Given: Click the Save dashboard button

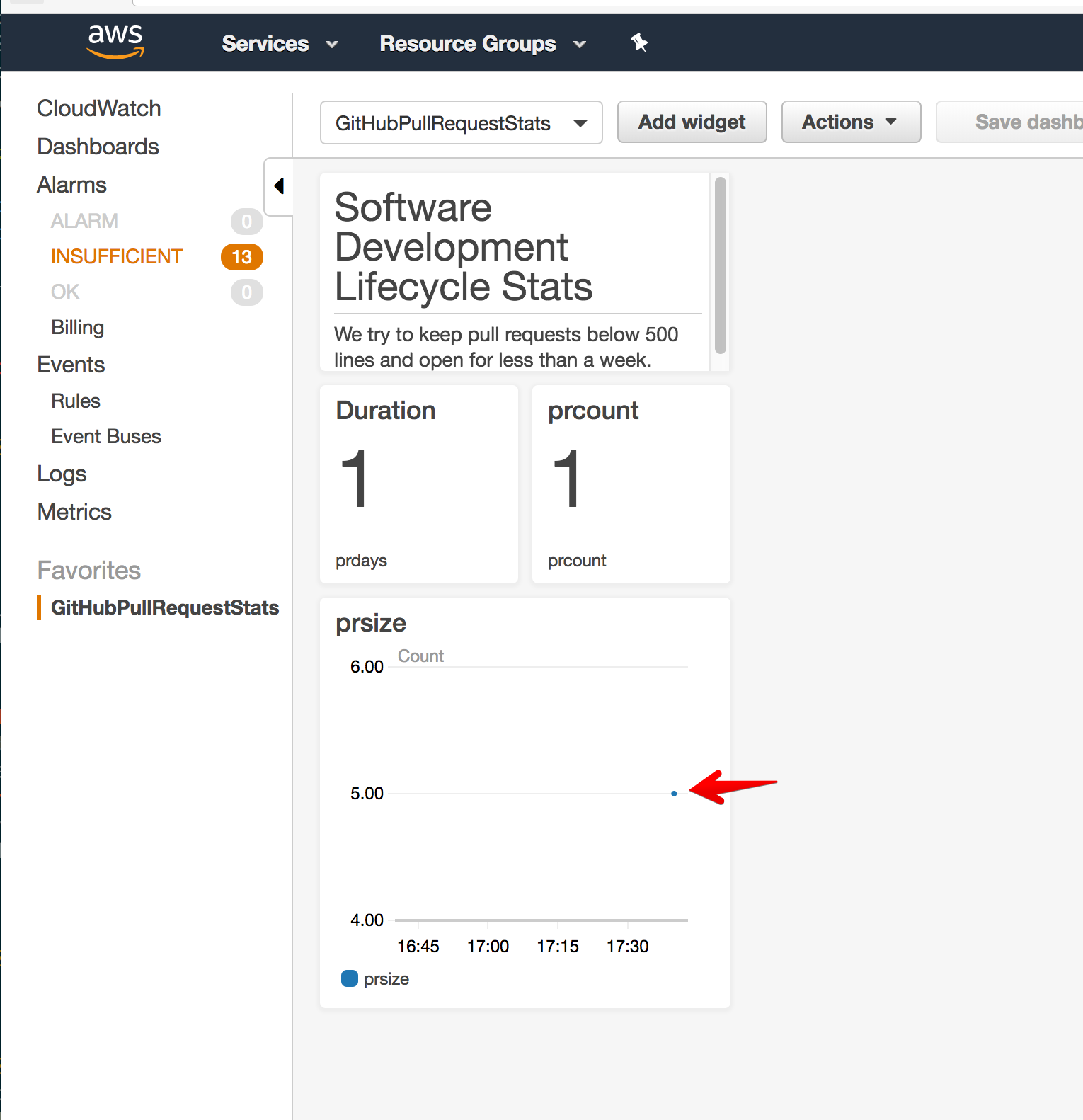Looking at the screenshot, I should point(1009,122).
